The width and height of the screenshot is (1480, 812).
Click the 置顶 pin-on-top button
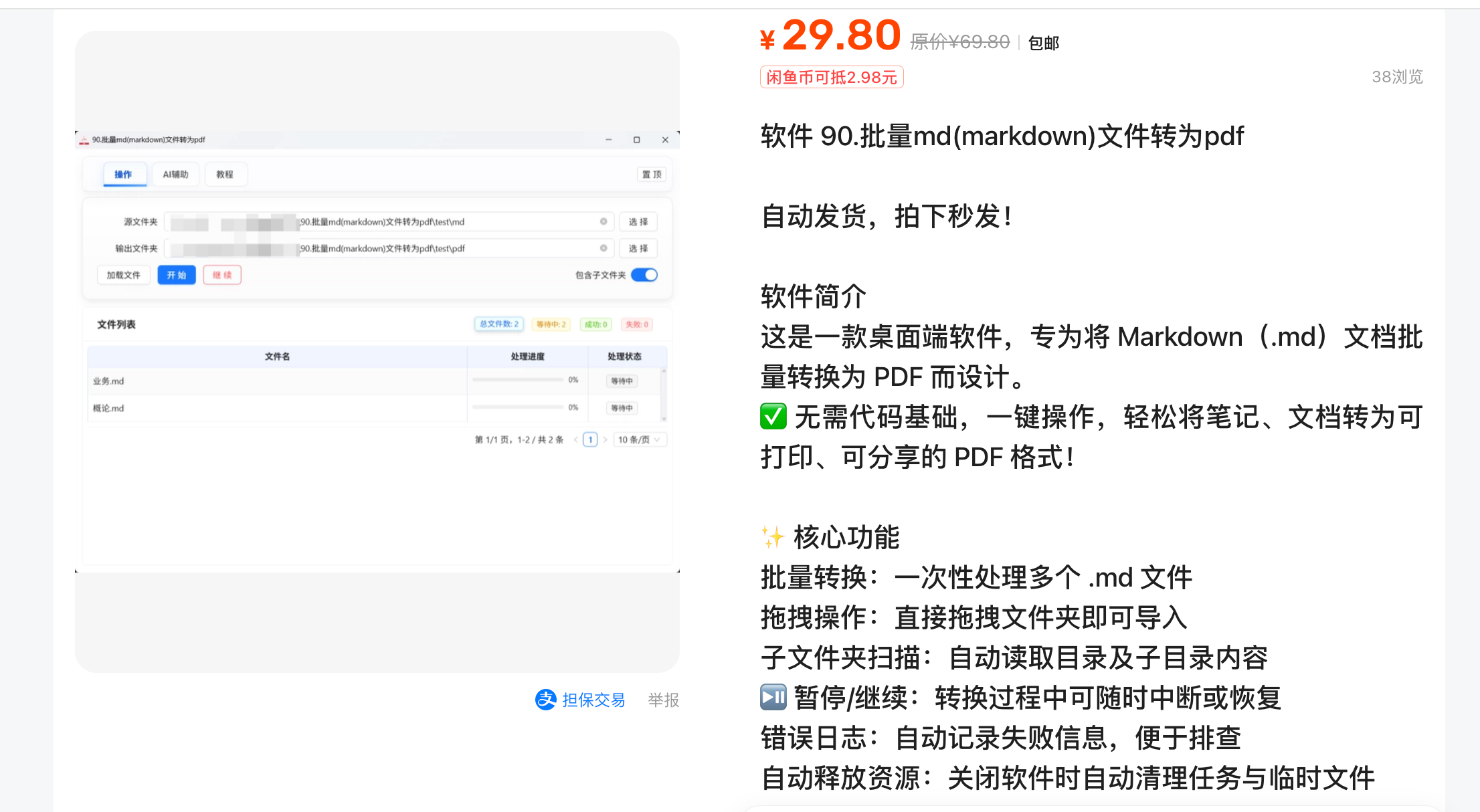(652, 175)
